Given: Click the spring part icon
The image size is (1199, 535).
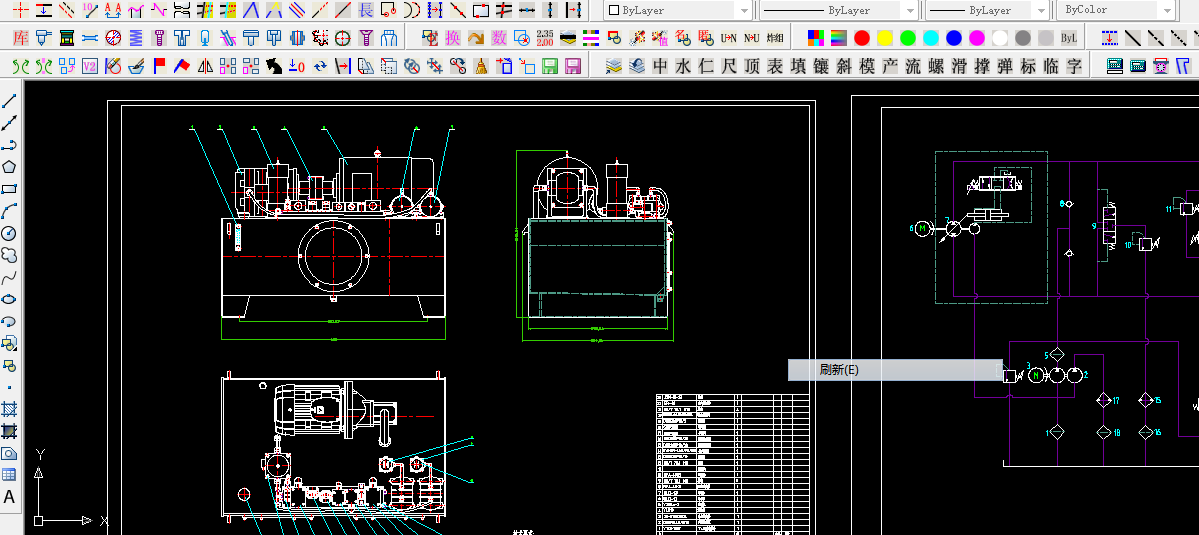Looking at the screenshot, I should [136, 37].
